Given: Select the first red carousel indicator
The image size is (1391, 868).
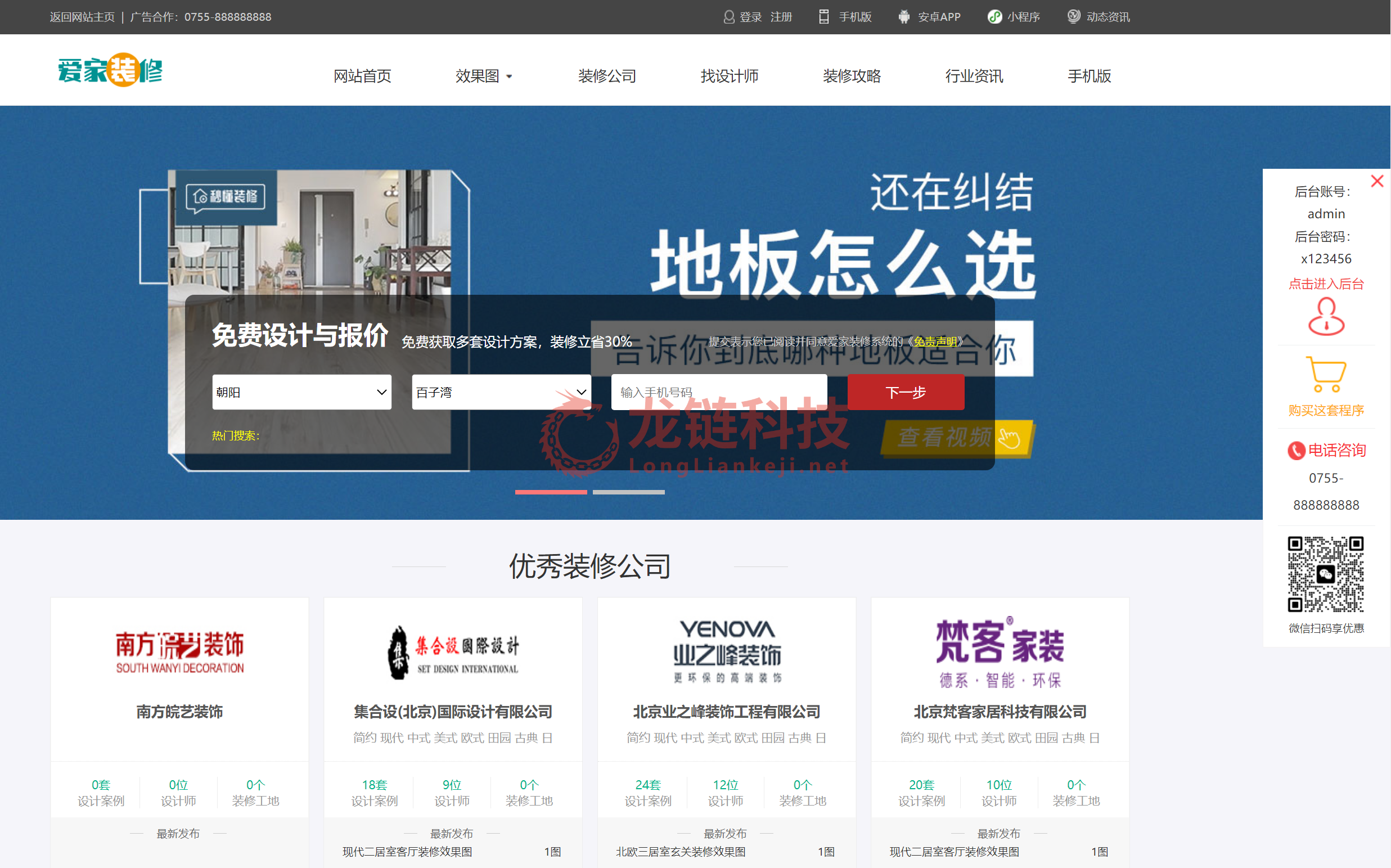Looking at the screenshot, I should (551, 492).
